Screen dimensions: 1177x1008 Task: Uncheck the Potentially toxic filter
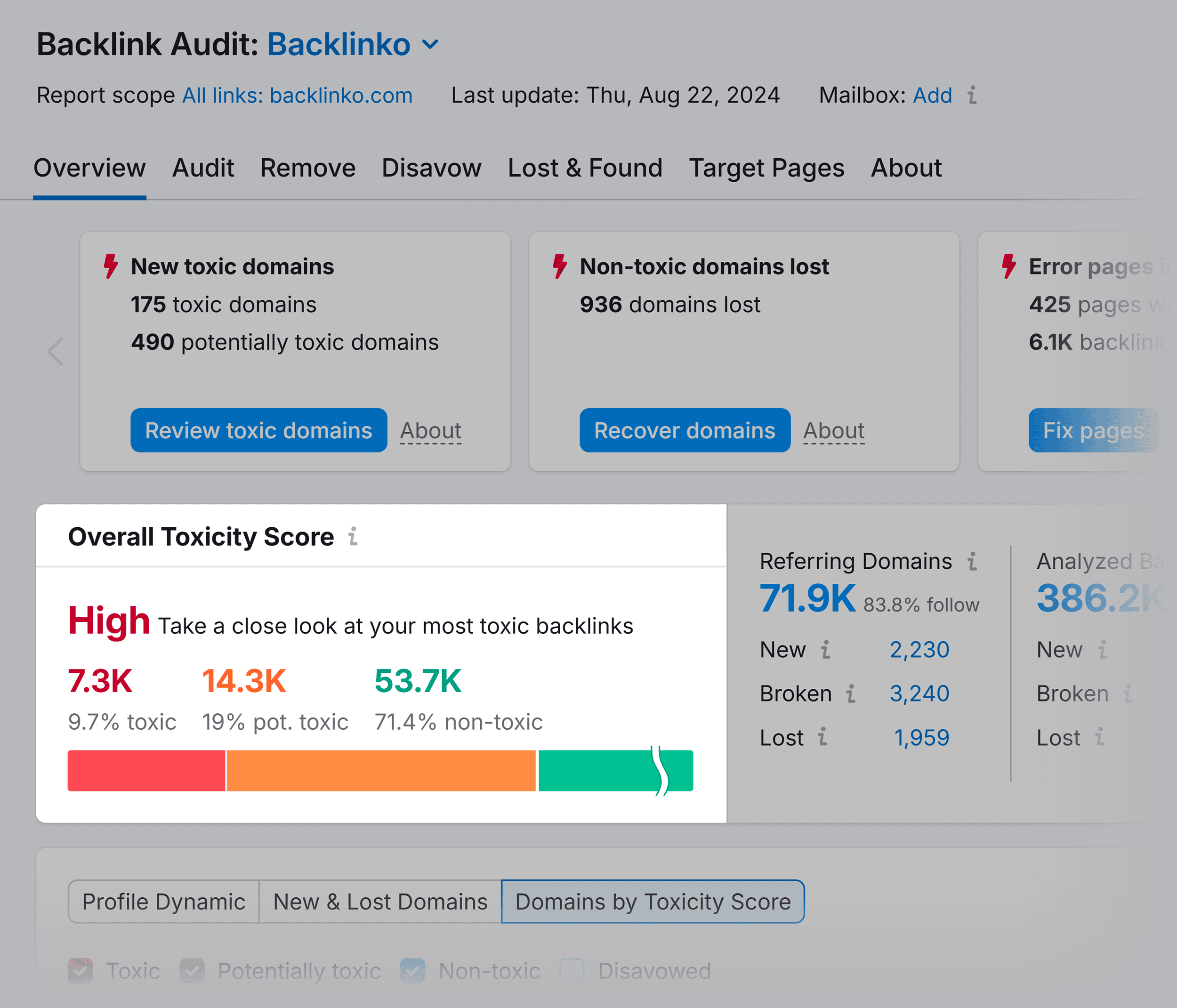click(x=192, y=971)
